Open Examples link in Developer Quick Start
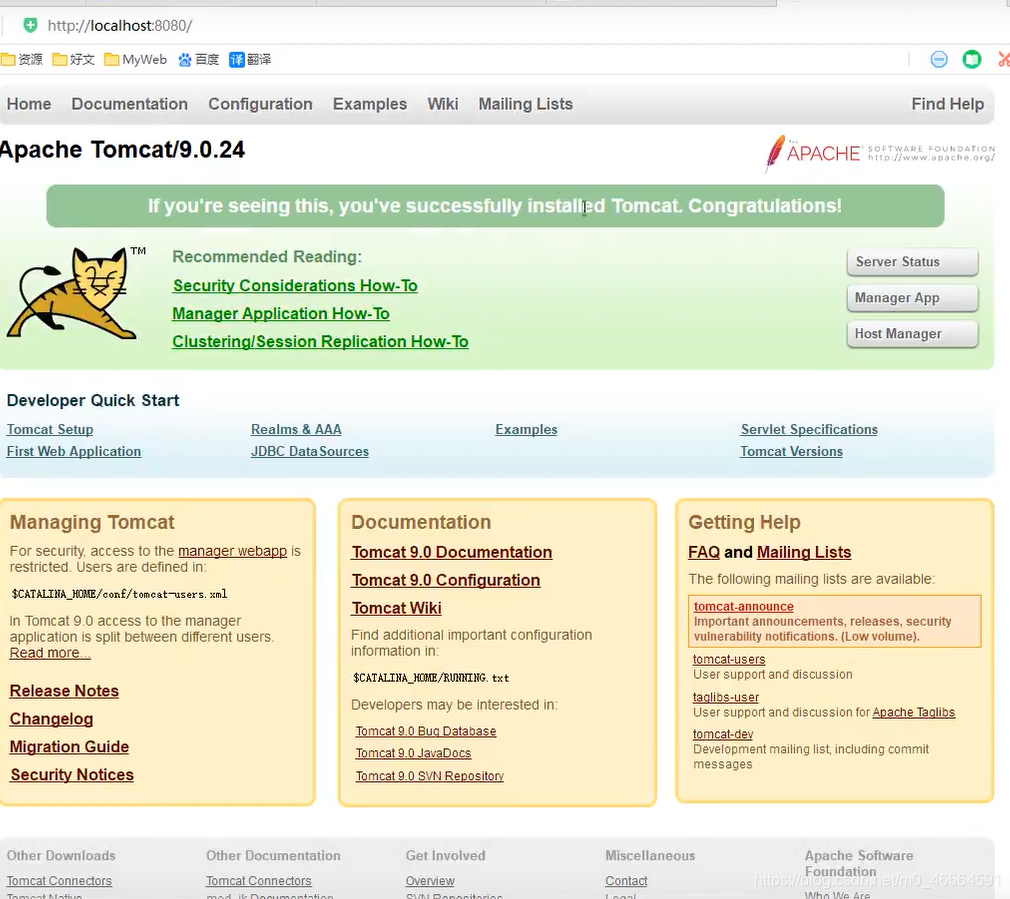 point(526,430)
